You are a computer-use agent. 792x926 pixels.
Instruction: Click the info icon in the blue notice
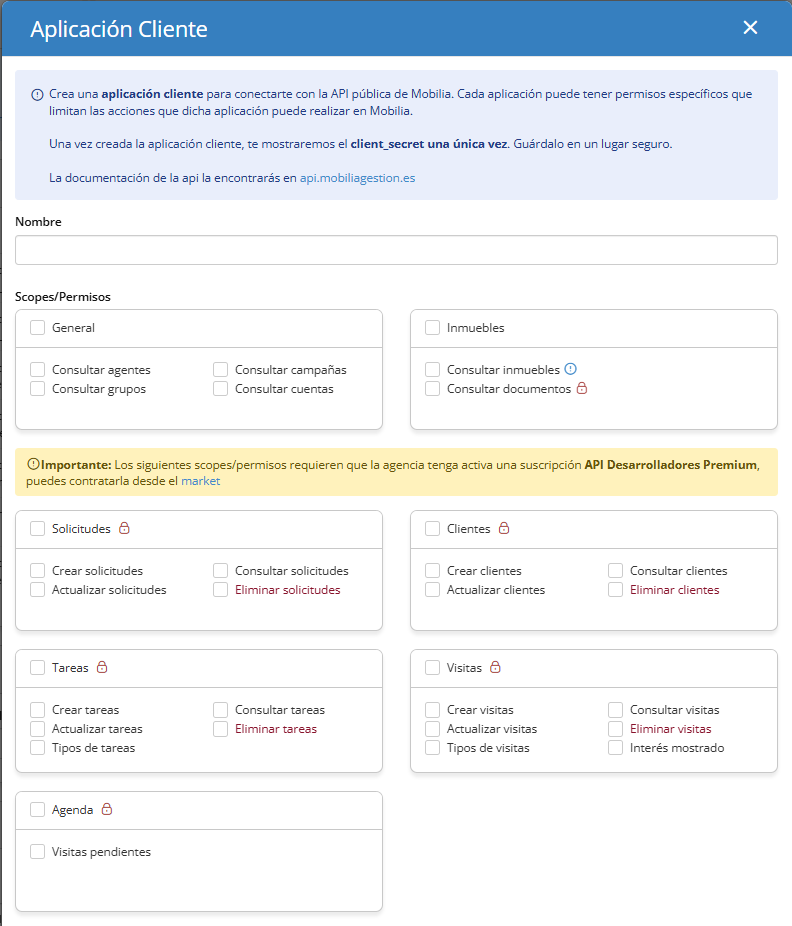(x=37, y=94)
